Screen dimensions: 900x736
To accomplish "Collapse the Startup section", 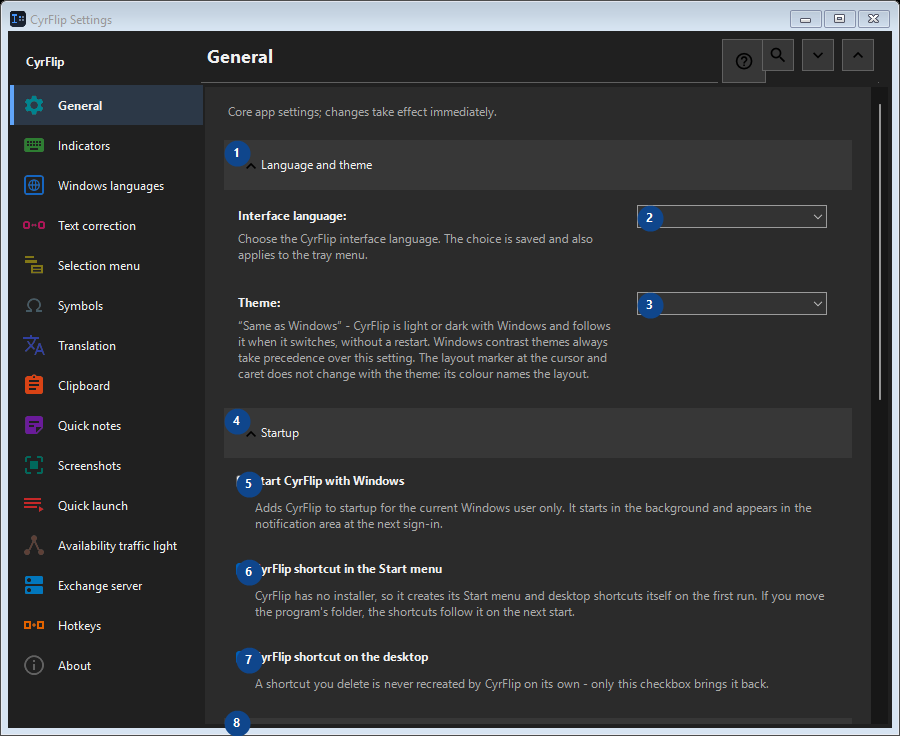I will click(538, 433).
